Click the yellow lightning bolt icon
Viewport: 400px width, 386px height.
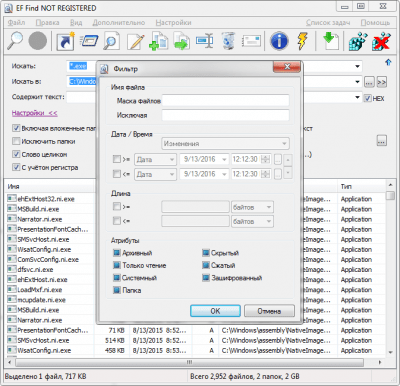click(x=303, y=41)
